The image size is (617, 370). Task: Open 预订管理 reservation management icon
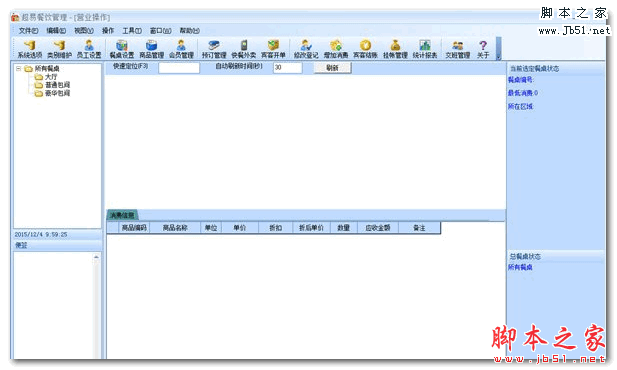coord(214,49)
